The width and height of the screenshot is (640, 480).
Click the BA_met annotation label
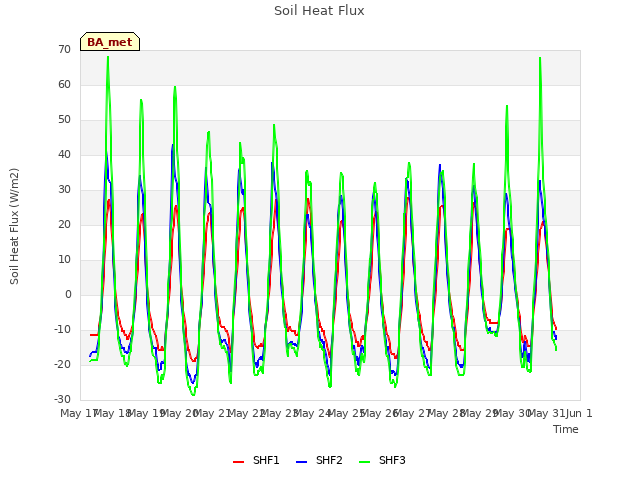click(110, 42)
